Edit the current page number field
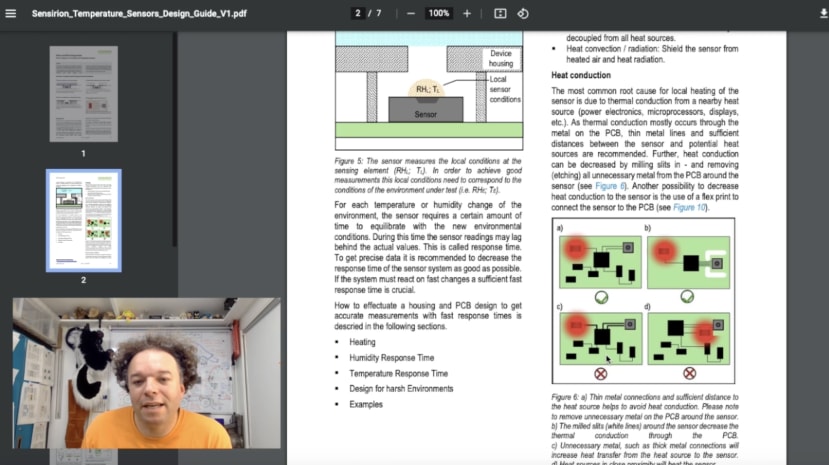The width and height of the screenshot is (829, 465). click(x=358, y=13)
